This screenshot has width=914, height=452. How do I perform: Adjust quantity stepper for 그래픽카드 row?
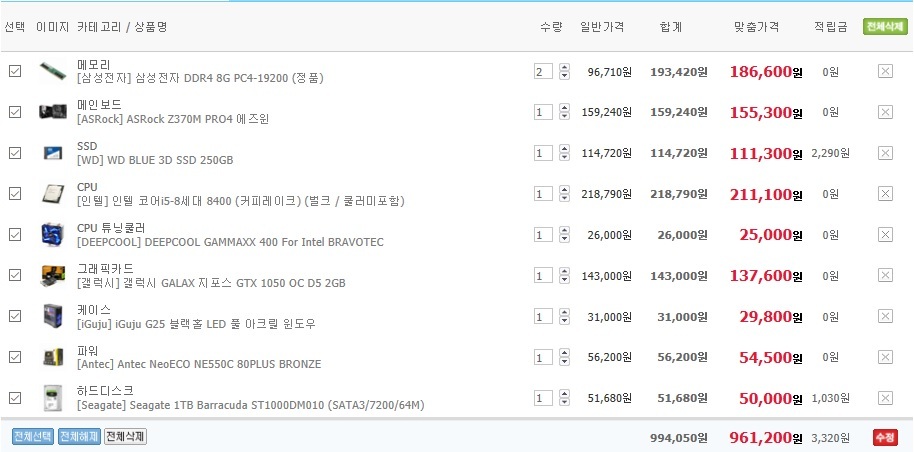point(564,275)
